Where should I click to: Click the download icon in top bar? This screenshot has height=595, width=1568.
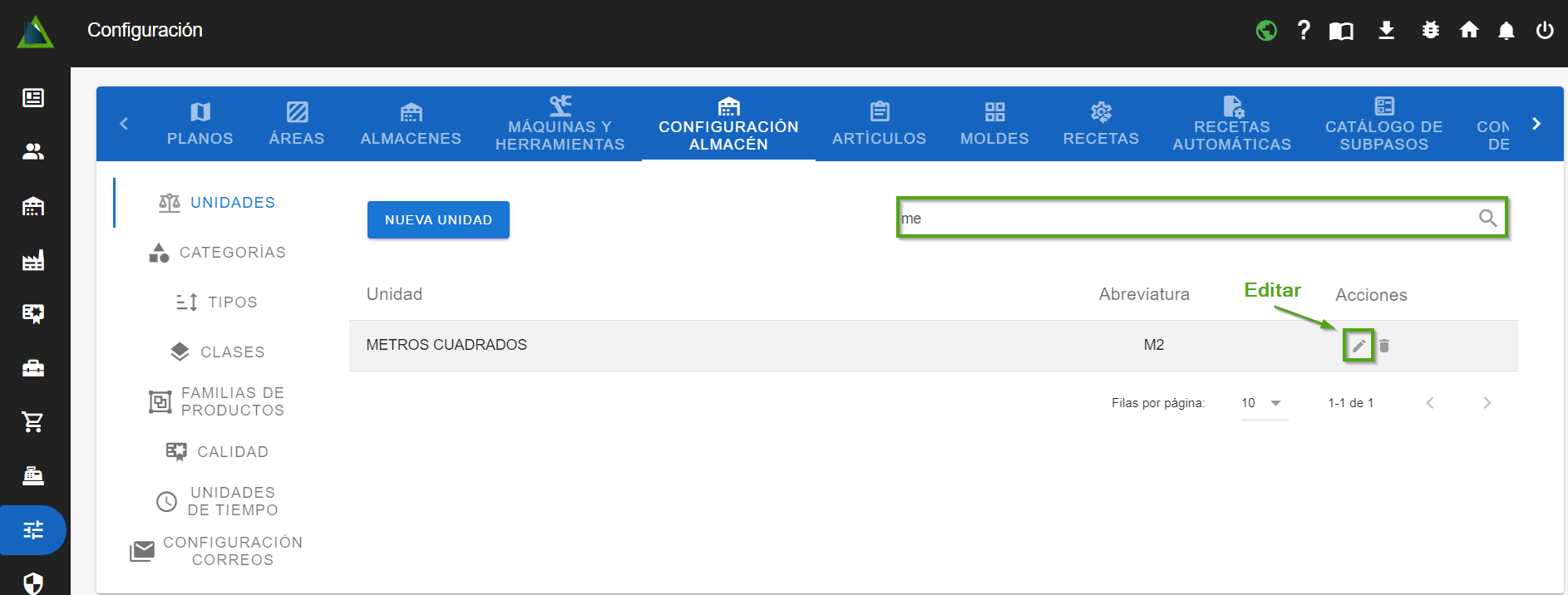1386,31
